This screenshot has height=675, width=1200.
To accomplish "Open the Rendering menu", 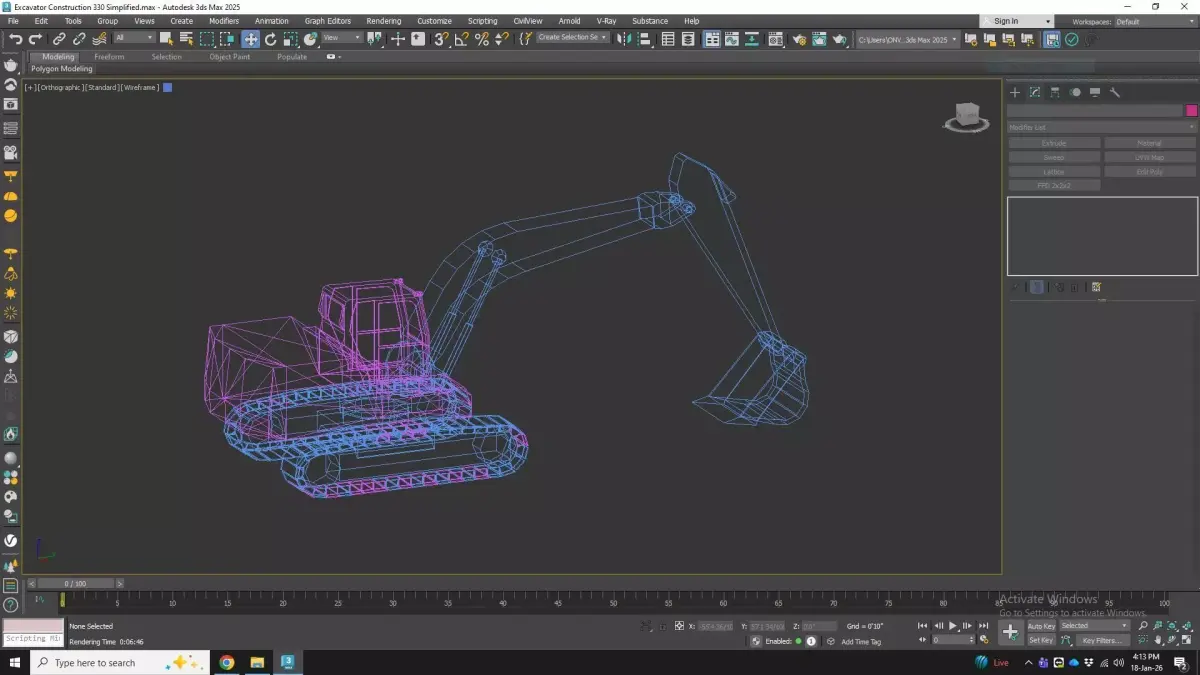I will pyautogui.click(x=384, y=21).
